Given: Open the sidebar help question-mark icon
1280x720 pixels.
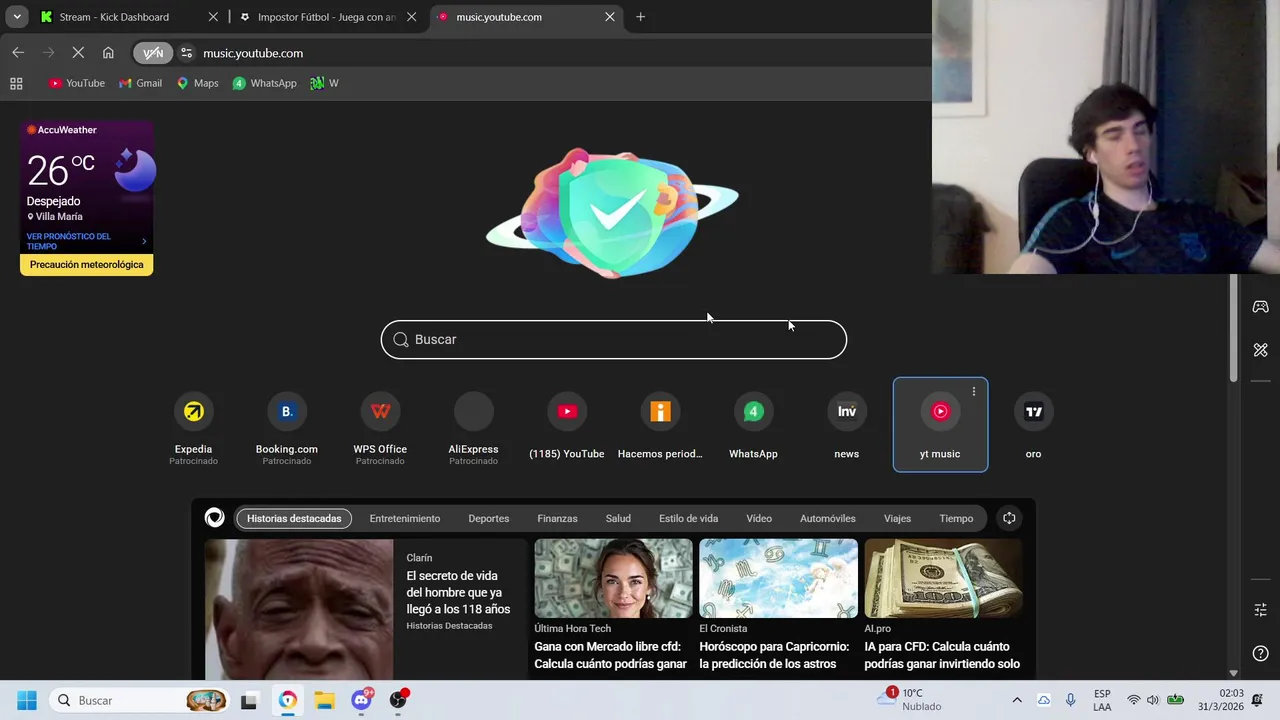Looking at the screenshot, I should point(1260,654).
